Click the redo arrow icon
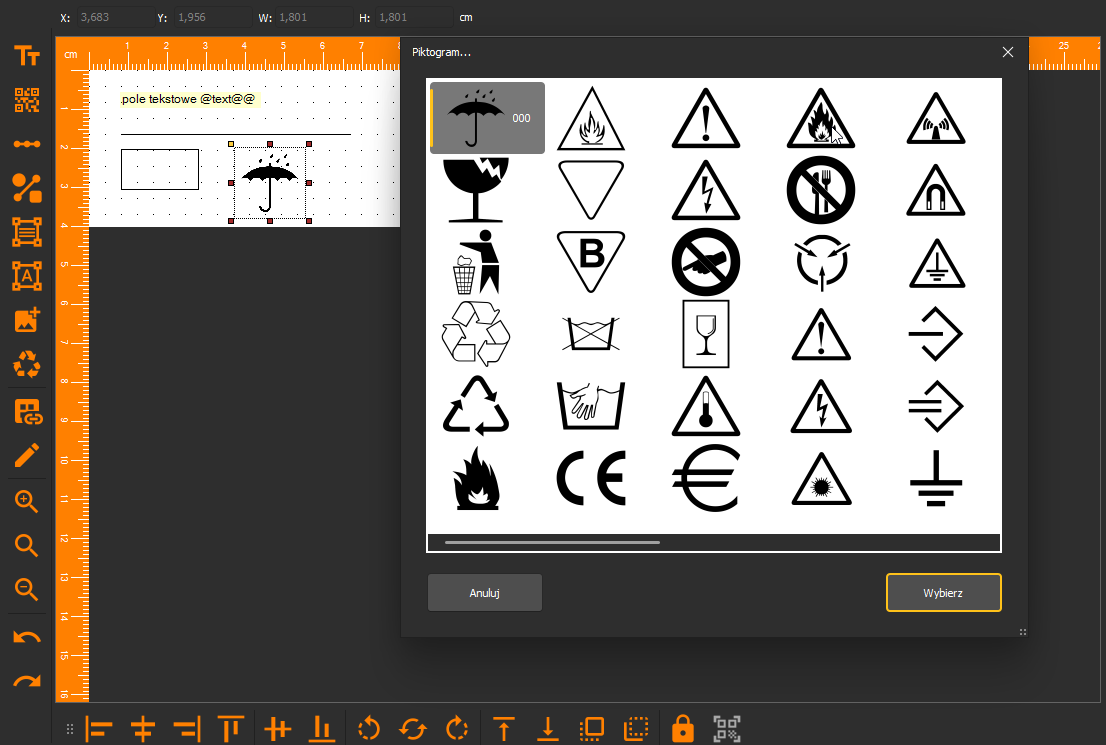Viewport: 1106px width, 745px height. [x=27, y=681]
